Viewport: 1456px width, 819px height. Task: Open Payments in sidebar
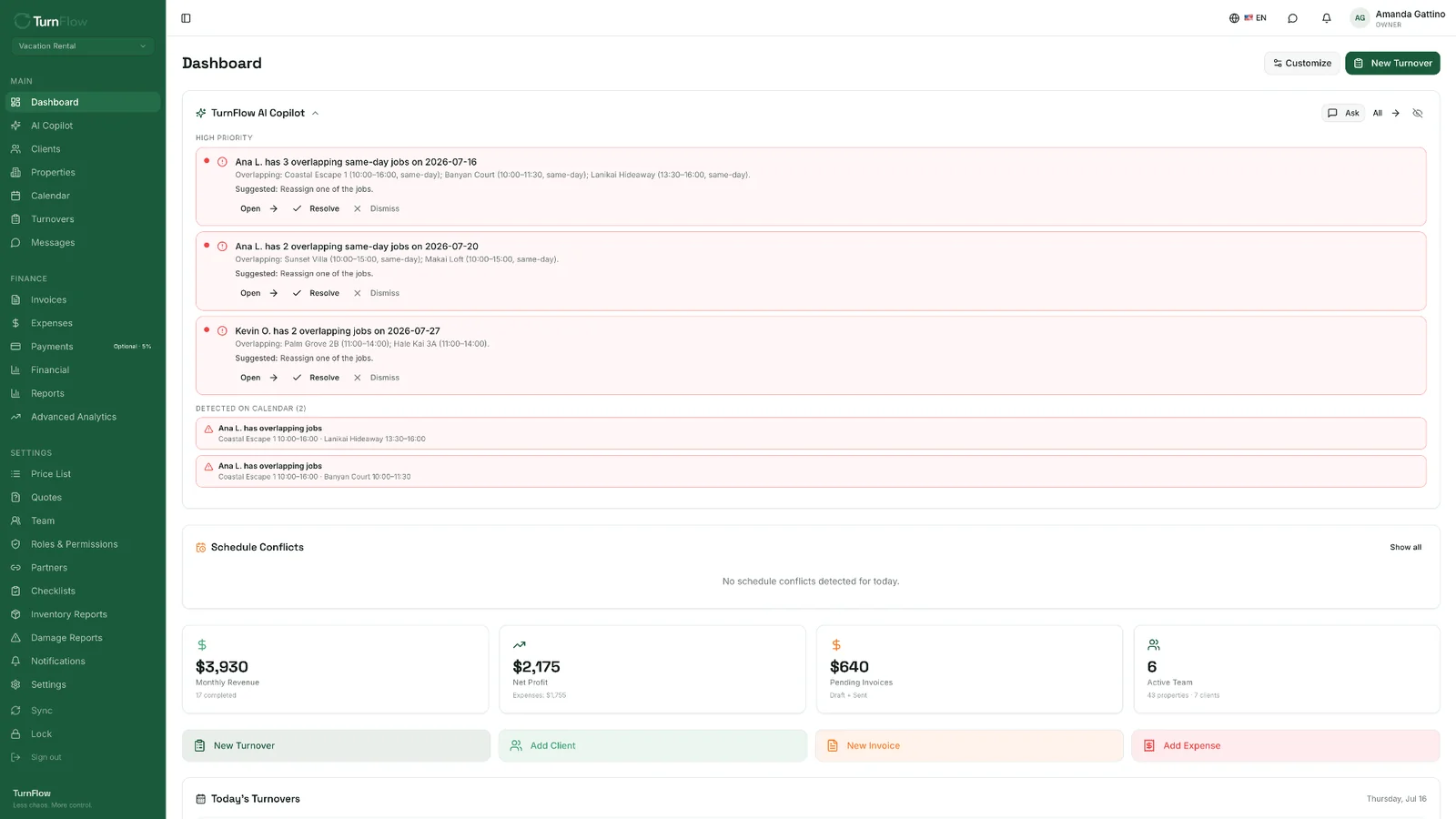pos(82,347)
